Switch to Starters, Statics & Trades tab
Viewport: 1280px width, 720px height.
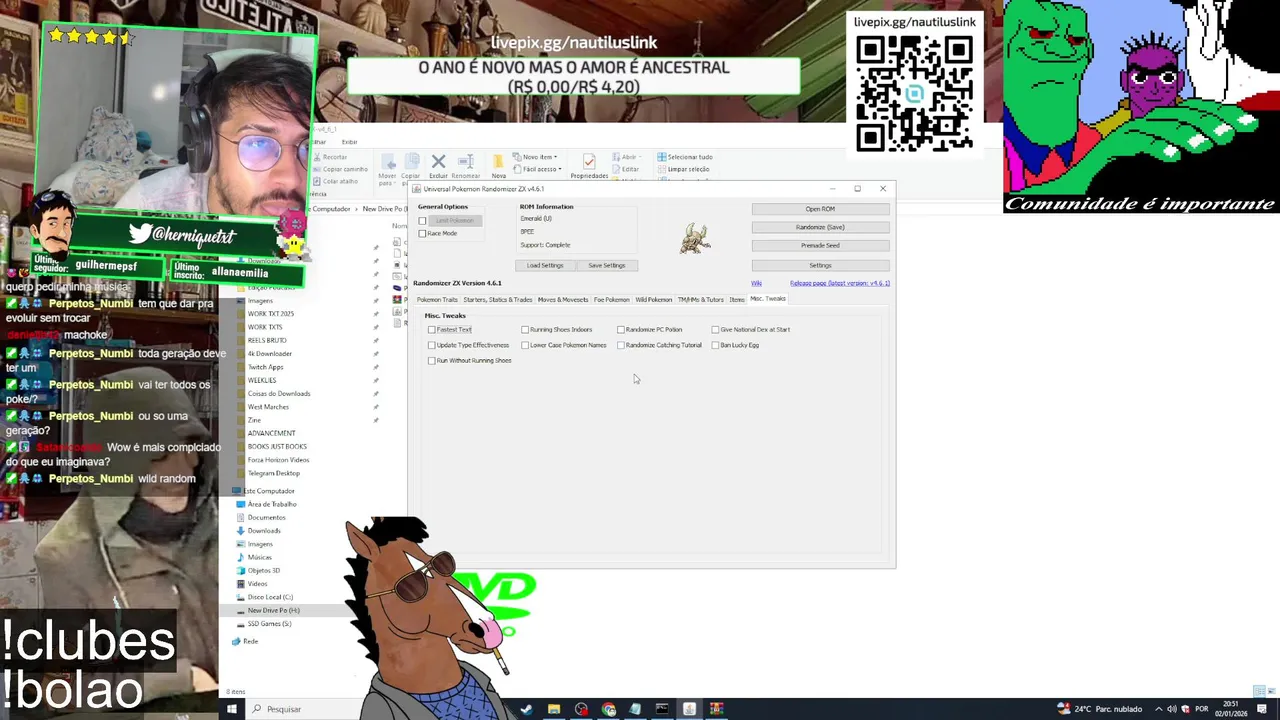pyautogui.click(x=497, y=299)
